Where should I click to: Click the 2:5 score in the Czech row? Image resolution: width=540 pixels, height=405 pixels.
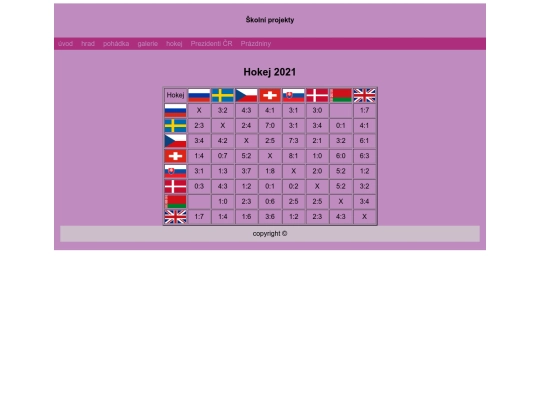pos(270,141)
